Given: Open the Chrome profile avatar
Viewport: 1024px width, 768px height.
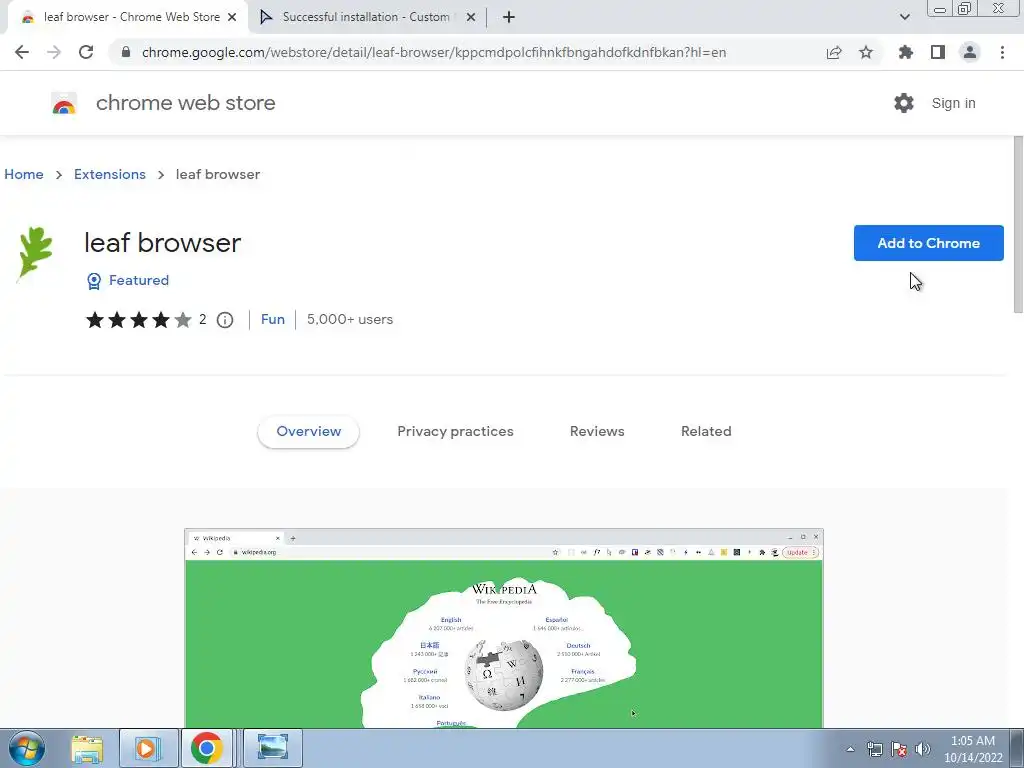Looking at the screenshot, I should 970,52.
